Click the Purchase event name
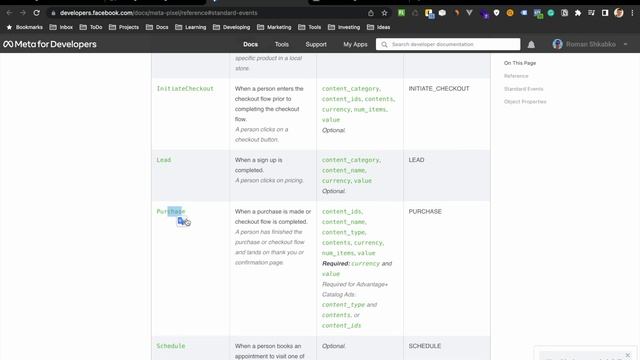640x360 pixels. [x=171, y=211]
